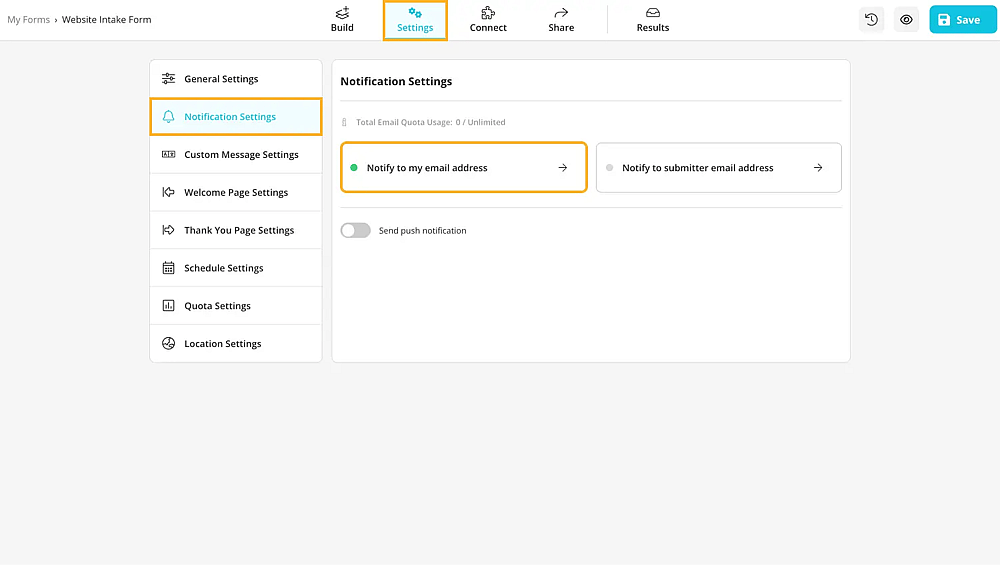
Task: Click the email quota info icon
Action: 344,122
